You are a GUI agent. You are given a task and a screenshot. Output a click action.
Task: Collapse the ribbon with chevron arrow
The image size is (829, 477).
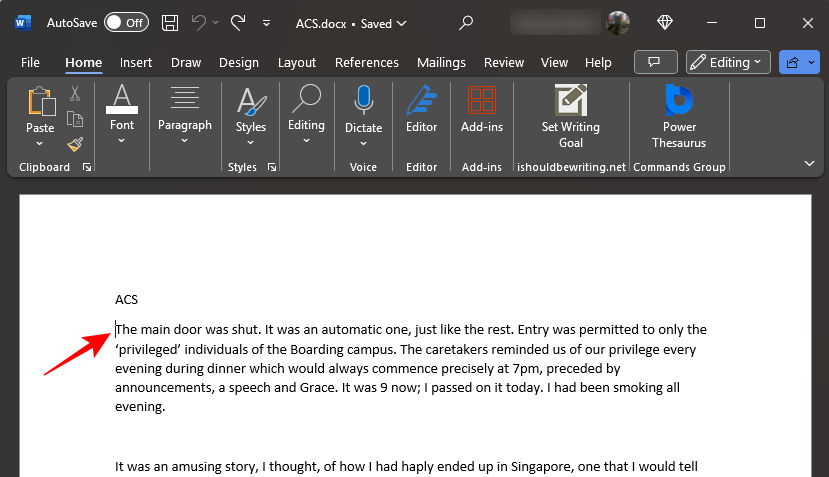tap(809, 163)
